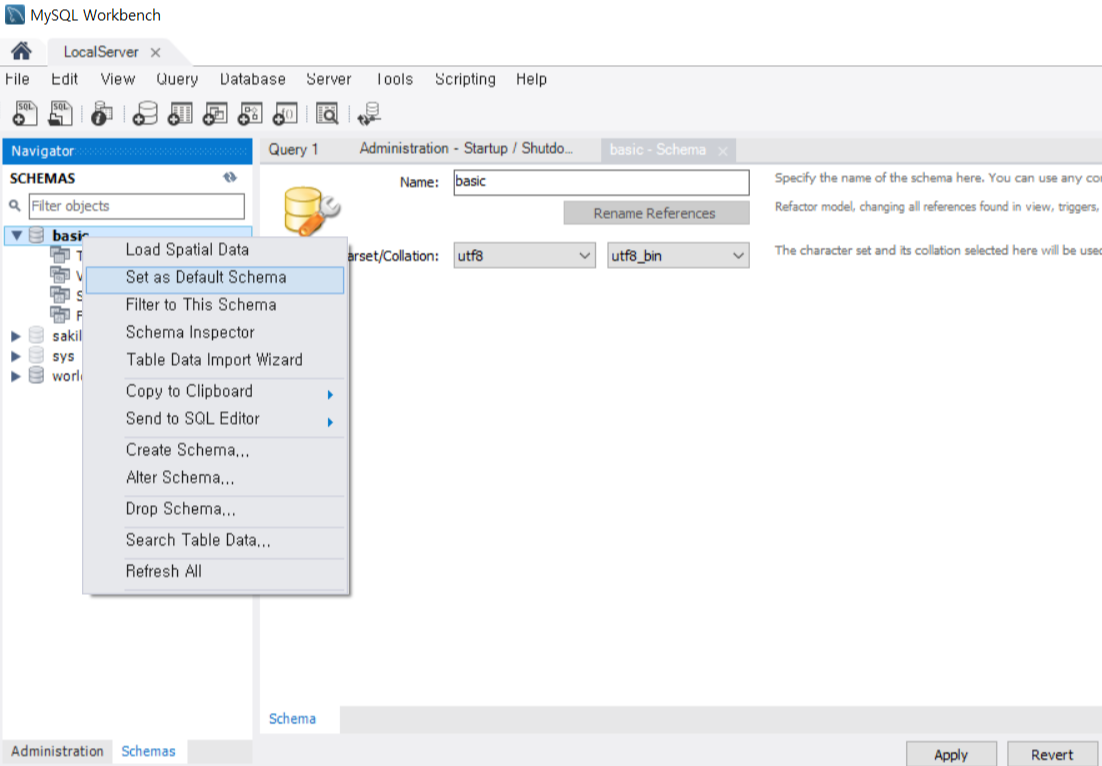Open the File menu
This screenshot has width=1102, height=766.
(x=17, y=79)
